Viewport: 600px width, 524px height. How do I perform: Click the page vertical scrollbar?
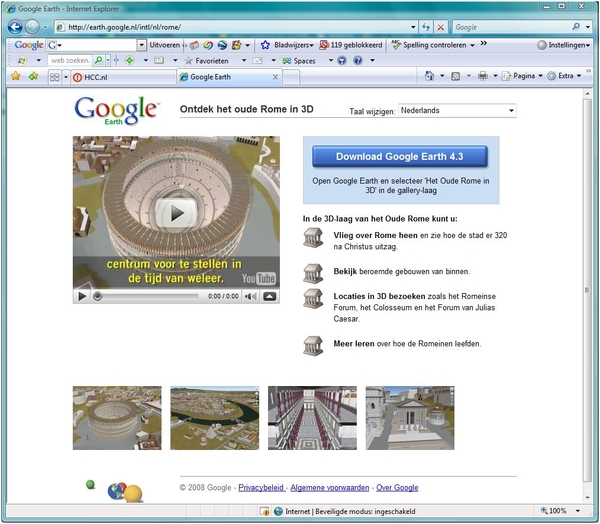point(587,290)
